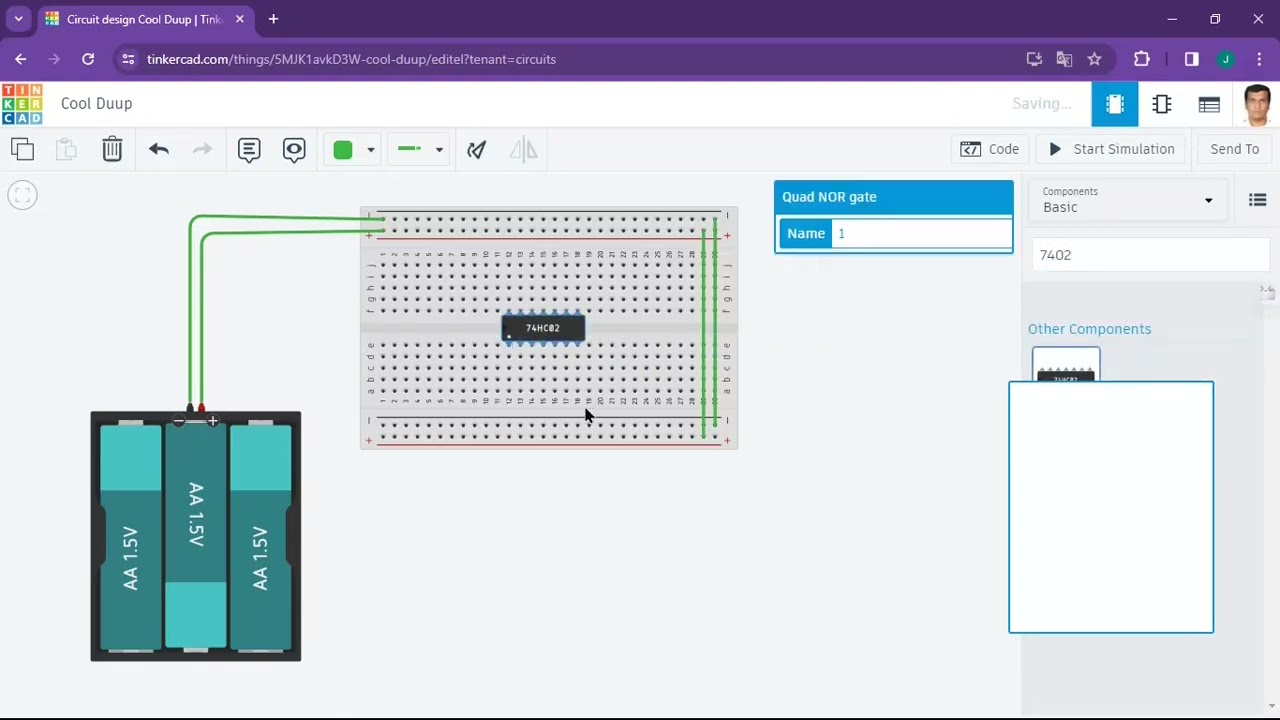Select the 74HC02 component thumbnail
The height and width of the screenshot is (720, 1280).
[x=1066, y=366]
